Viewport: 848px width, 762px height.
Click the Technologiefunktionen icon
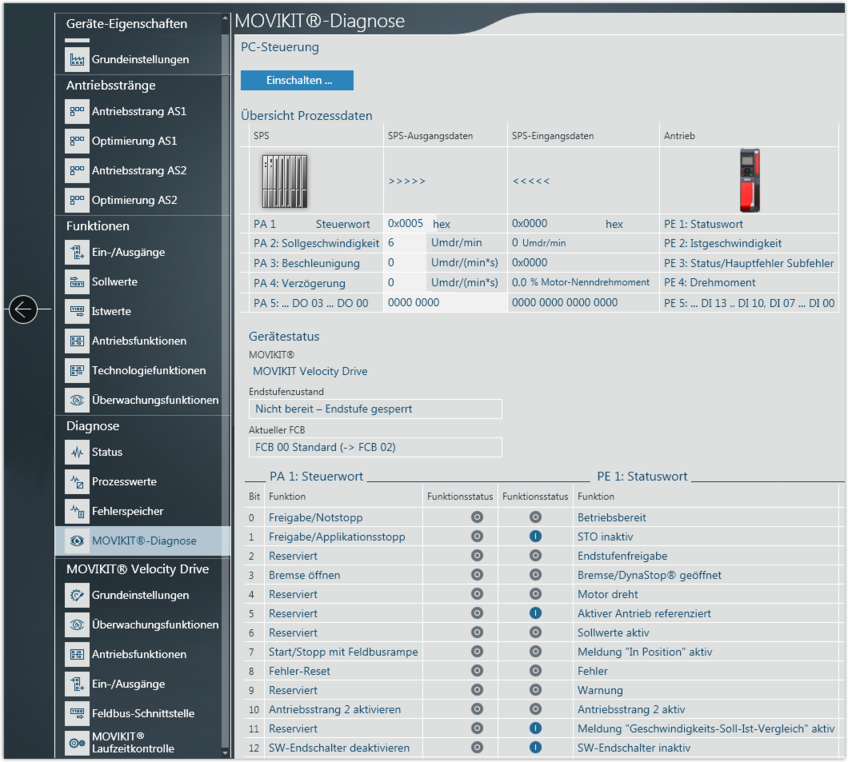coord(77,371)
